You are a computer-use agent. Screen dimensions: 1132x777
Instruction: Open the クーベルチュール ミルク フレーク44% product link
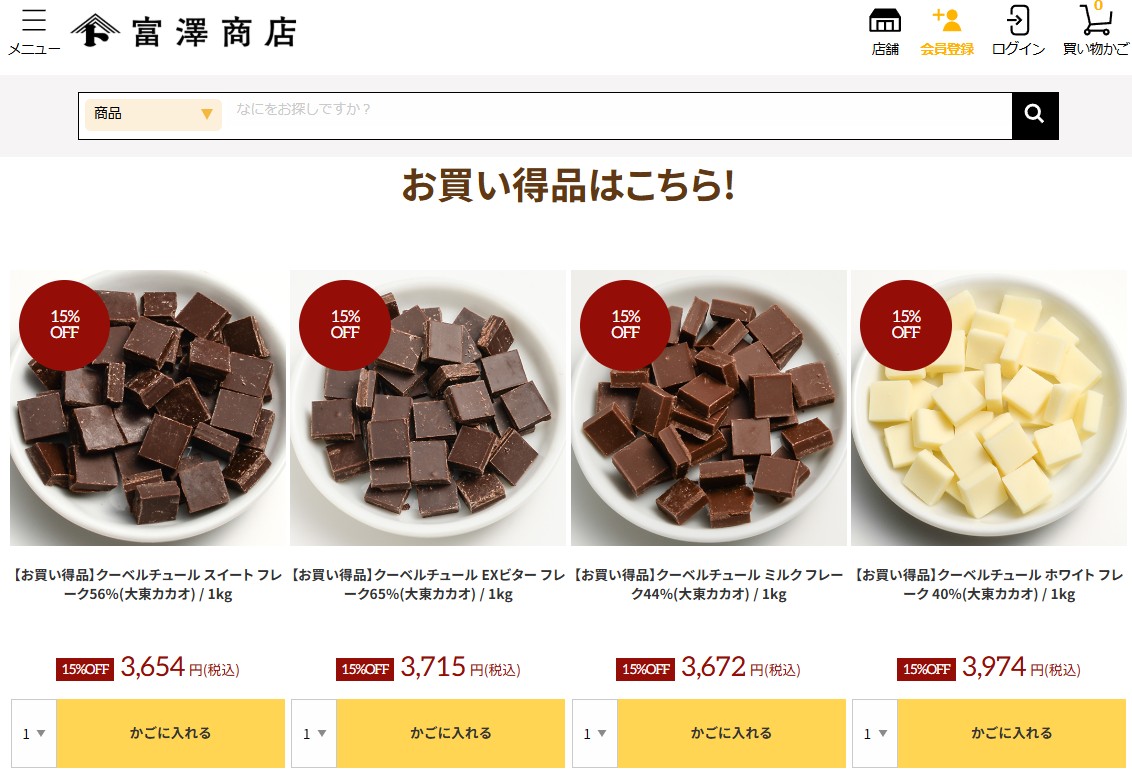click(x=708, y=585)
